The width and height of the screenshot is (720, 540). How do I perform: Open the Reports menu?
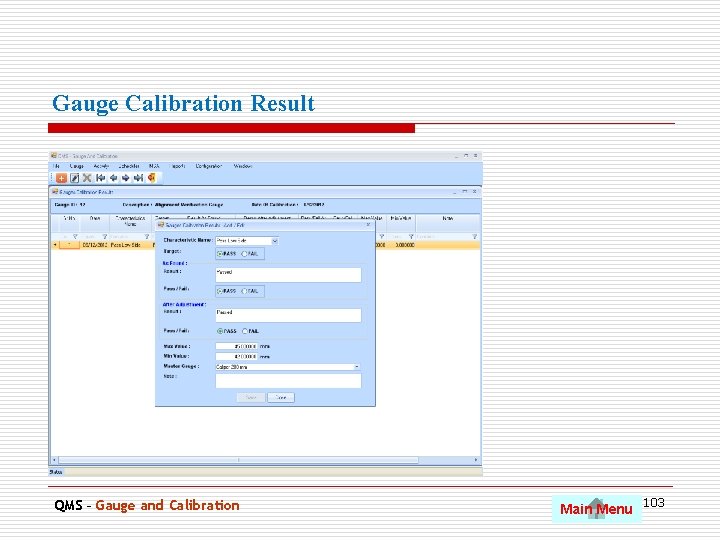(x=178, y=166)
